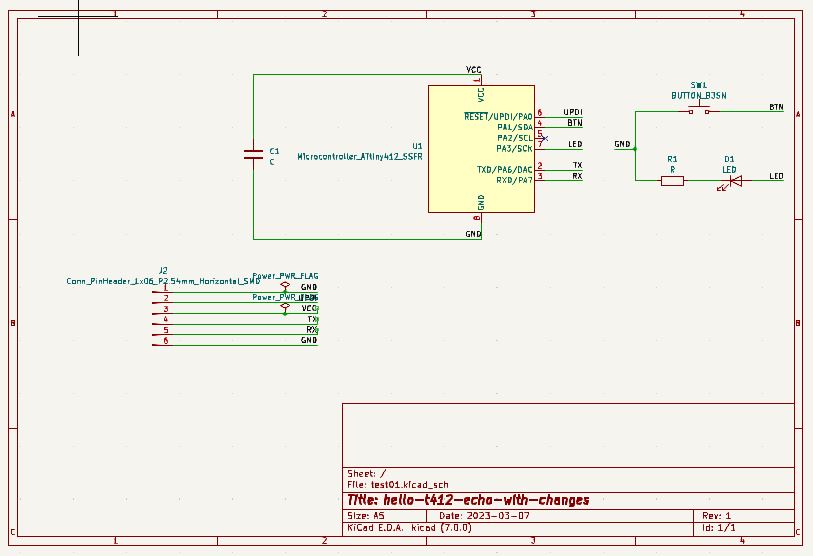813x556 pixels.
Task: Select the D1 LED diode symbol
Action: tap(735, 181)
